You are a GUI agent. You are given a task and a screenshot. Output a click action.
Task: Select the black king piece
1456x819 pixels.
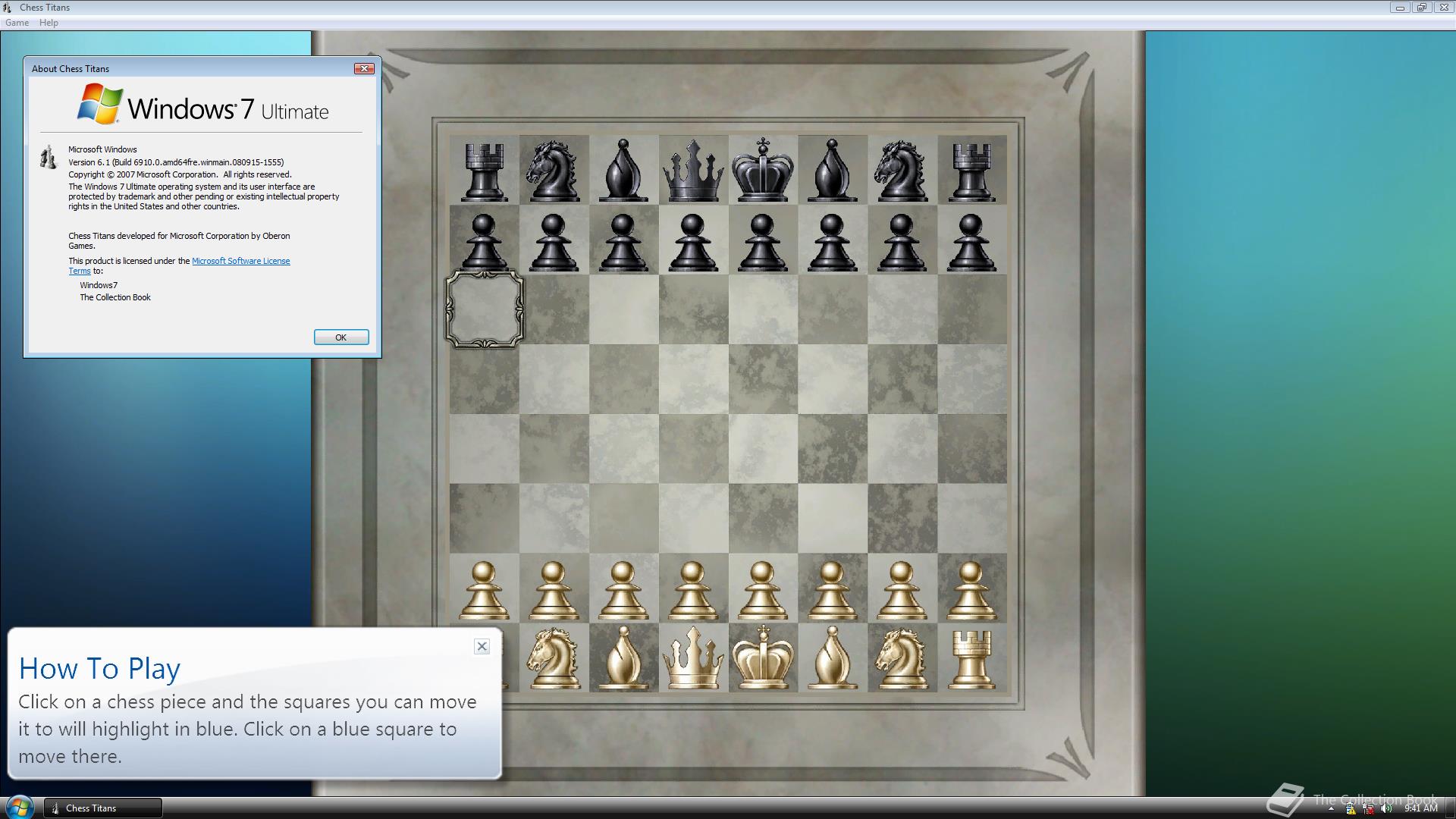point(763,170)
